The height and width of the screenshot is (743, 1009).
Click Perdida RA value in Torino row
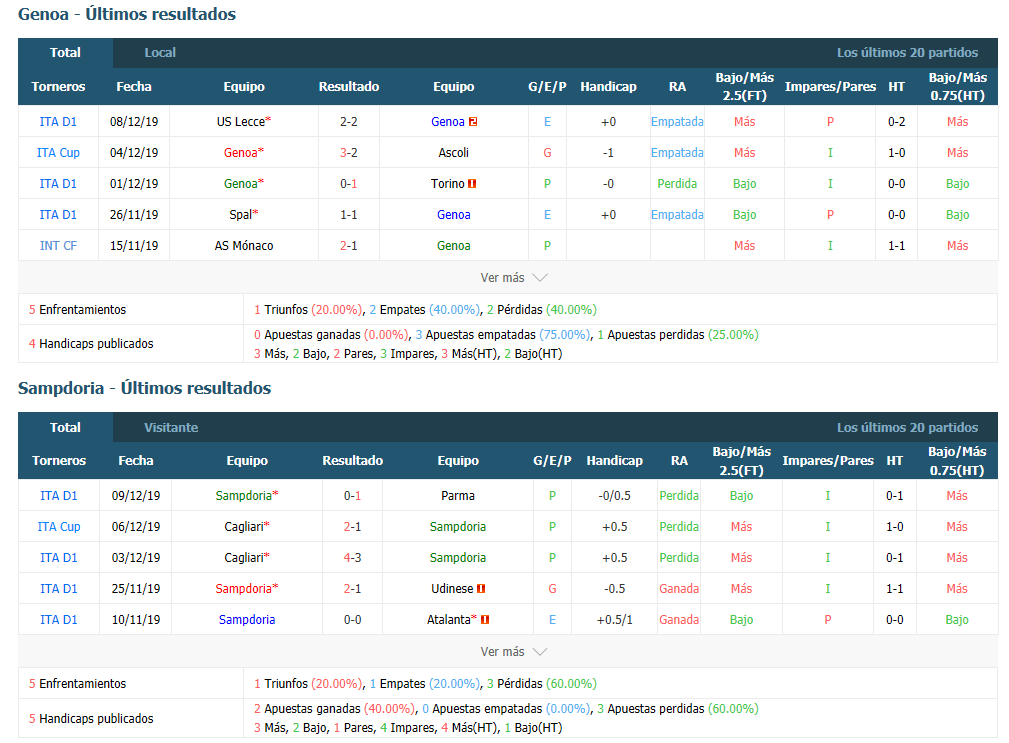[x=677, y=183]
